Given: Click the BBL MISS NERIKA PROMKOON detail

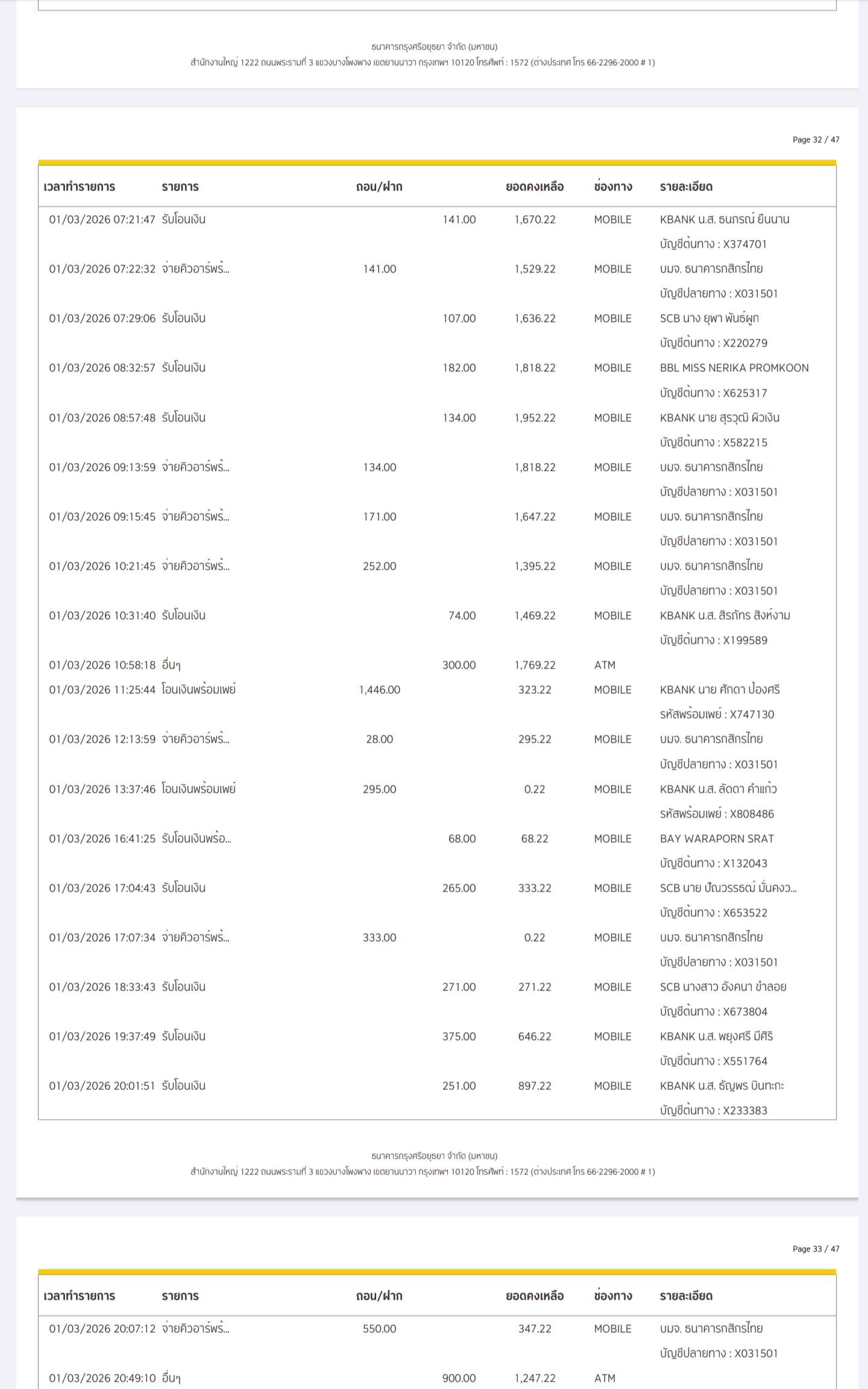Looking at the screenshot, I should [734, 368].
